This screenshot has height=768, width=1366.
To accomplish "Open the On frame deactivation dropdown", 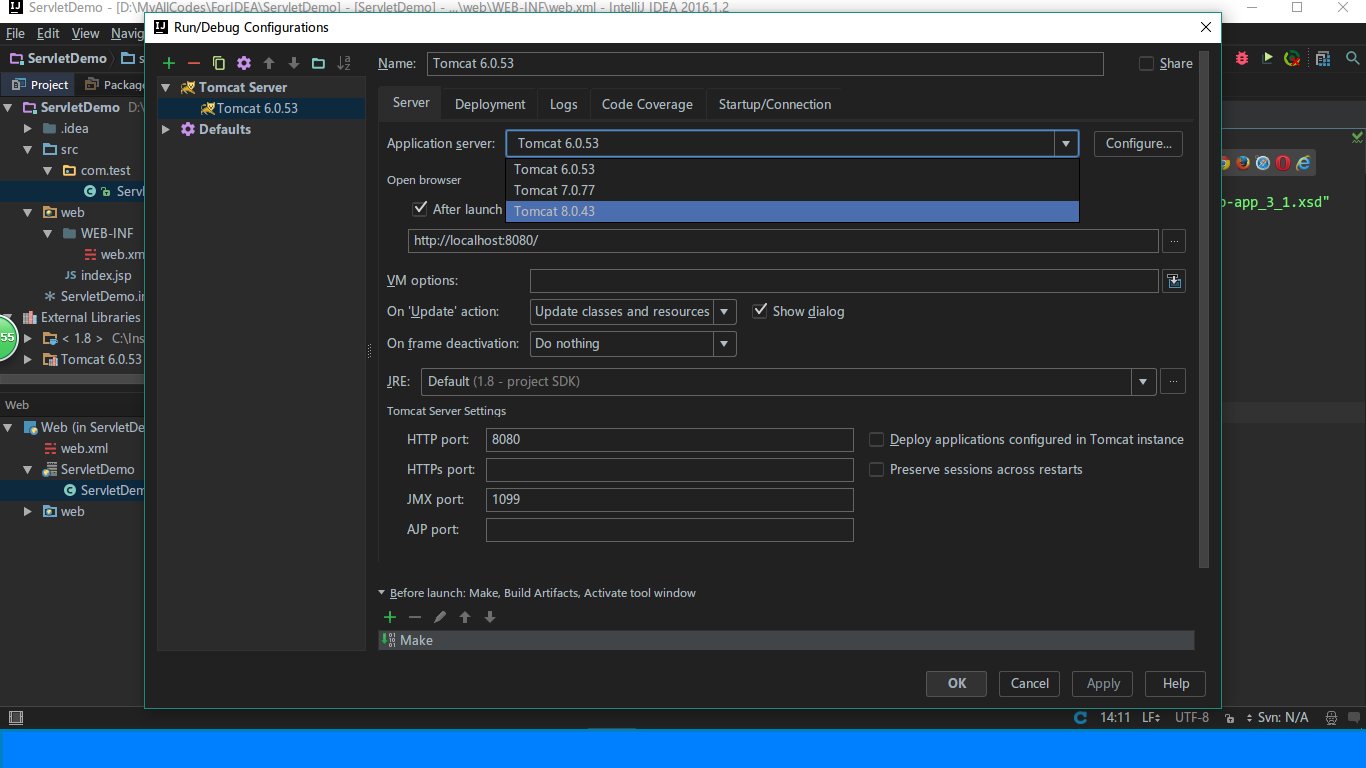I will (725, 343).
